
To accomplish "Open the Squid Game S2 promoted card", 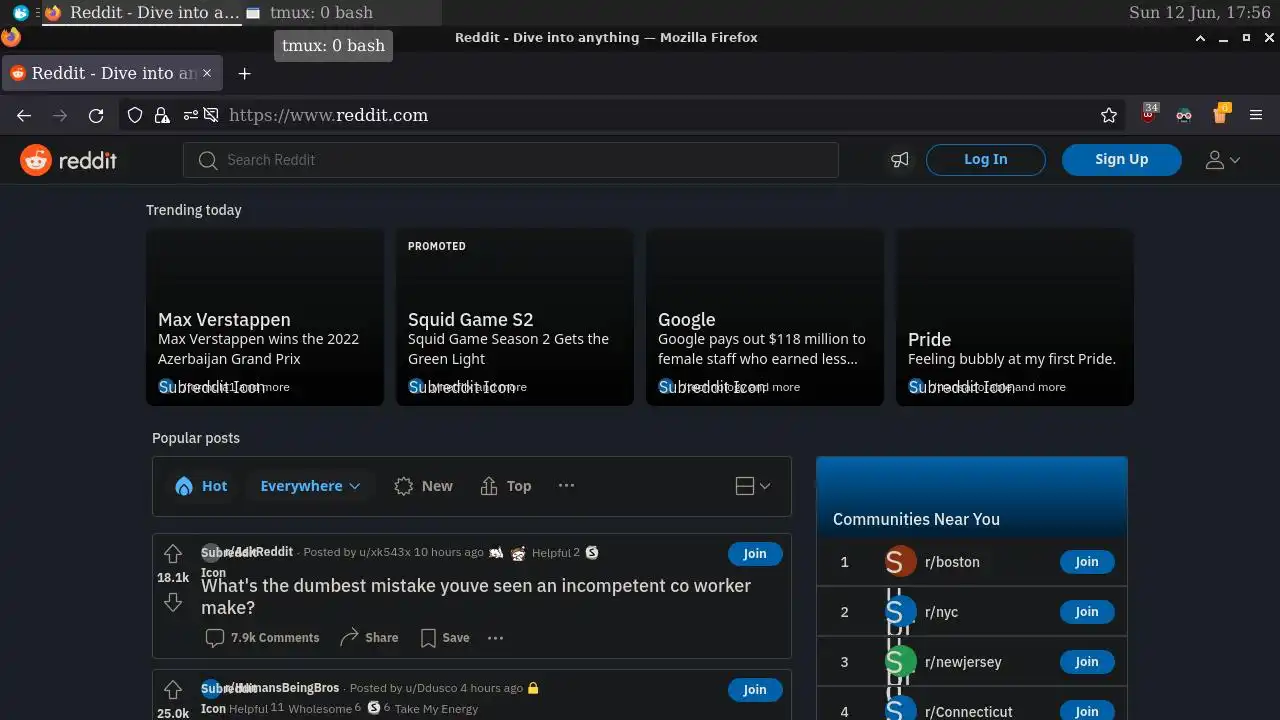I will click(515, 317).
